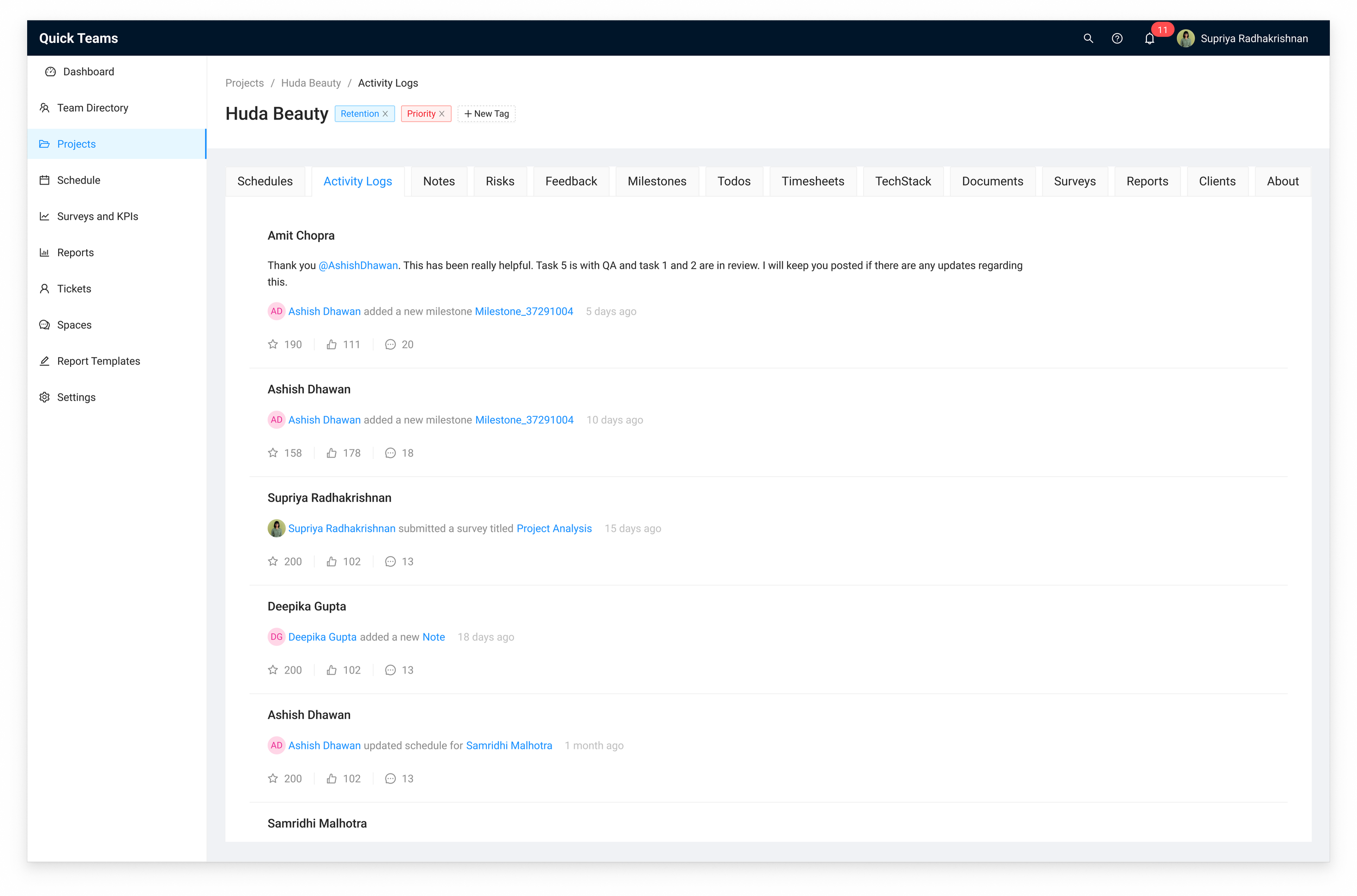Open Settings gear item in sidebar
Viewport: 1357px width, 896px height.
pyautogui.click(x=76, y=397)
